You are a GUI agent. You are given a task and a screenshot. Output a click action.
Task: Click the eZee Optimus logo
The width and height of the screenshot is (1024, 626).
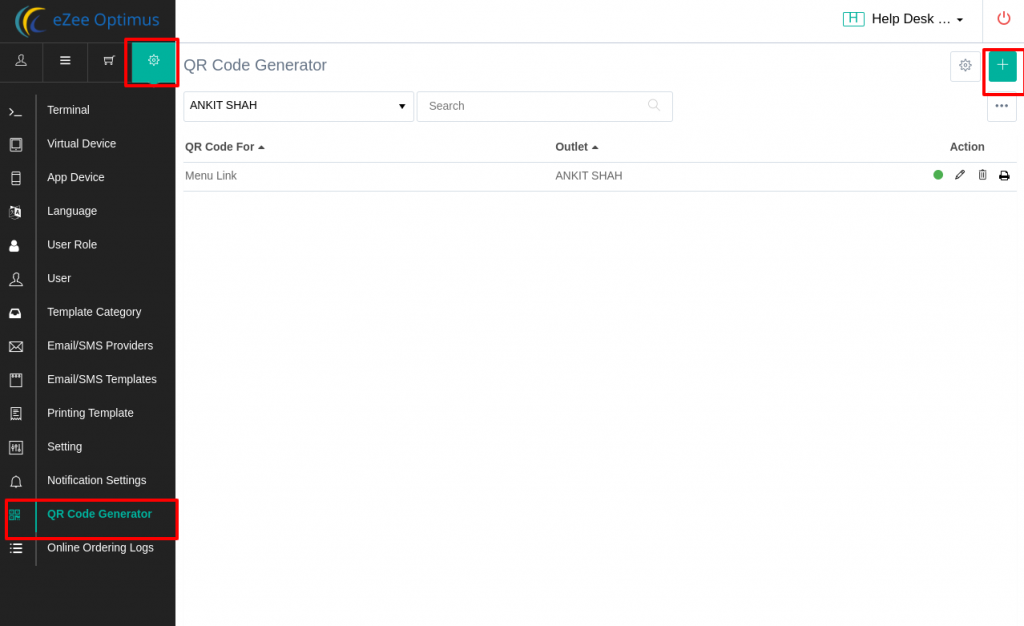pyautogui.click(x=87, y=20)
